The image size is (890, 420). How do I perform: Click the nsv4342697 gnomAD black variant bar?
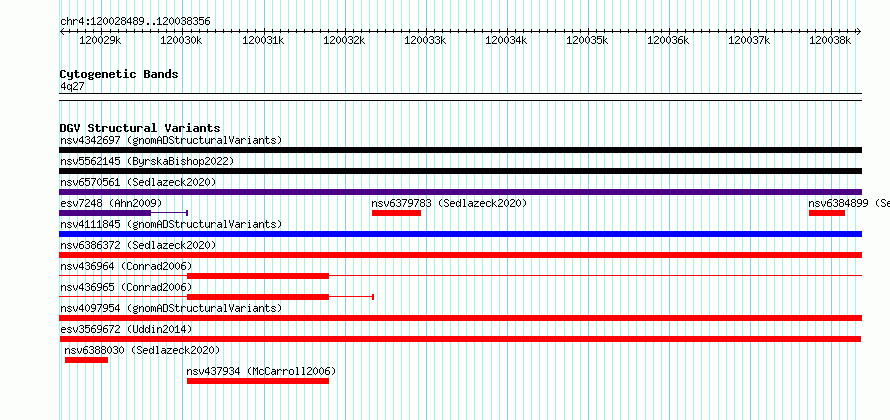tap(460, 150)
